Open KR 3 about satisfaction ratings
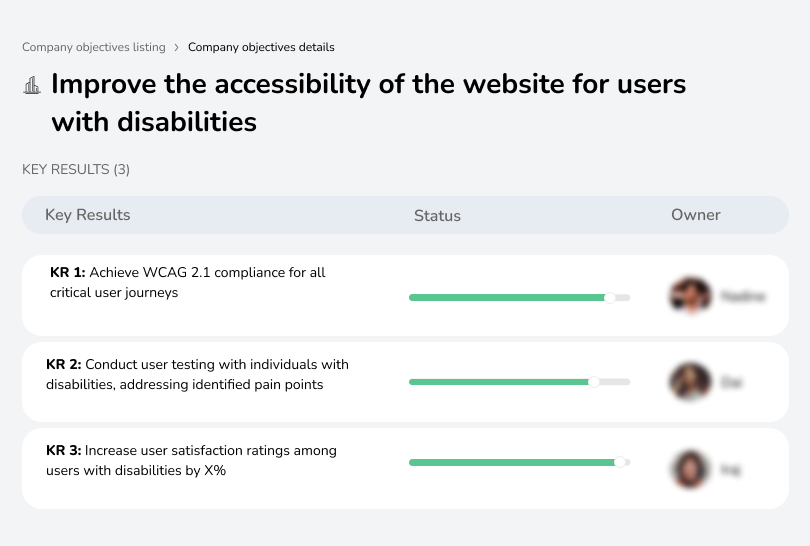 [x=191, y=460]
